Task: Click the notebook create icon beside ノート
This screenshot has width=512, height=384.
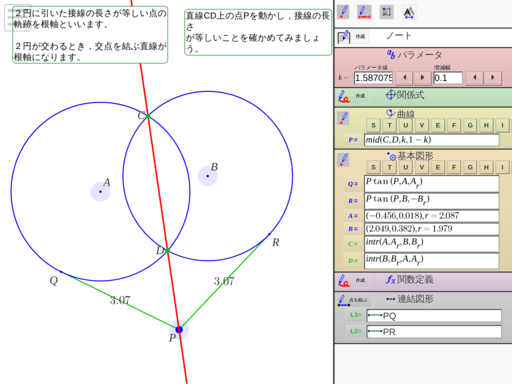Action: click(x=344, y=36)
